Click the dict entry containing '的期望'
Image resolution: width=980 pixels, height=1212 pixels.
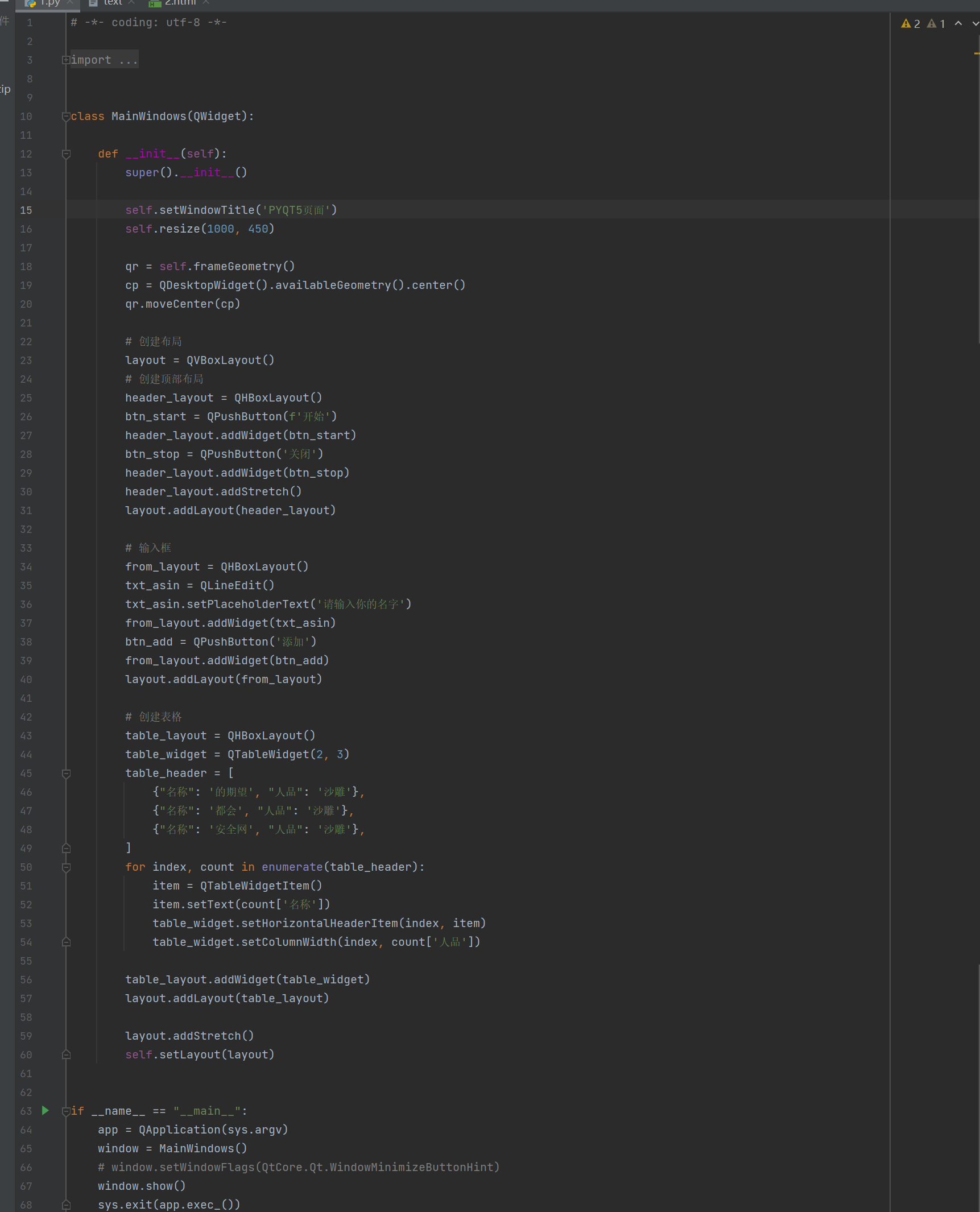pyautogui.click(x=258, y=792)
